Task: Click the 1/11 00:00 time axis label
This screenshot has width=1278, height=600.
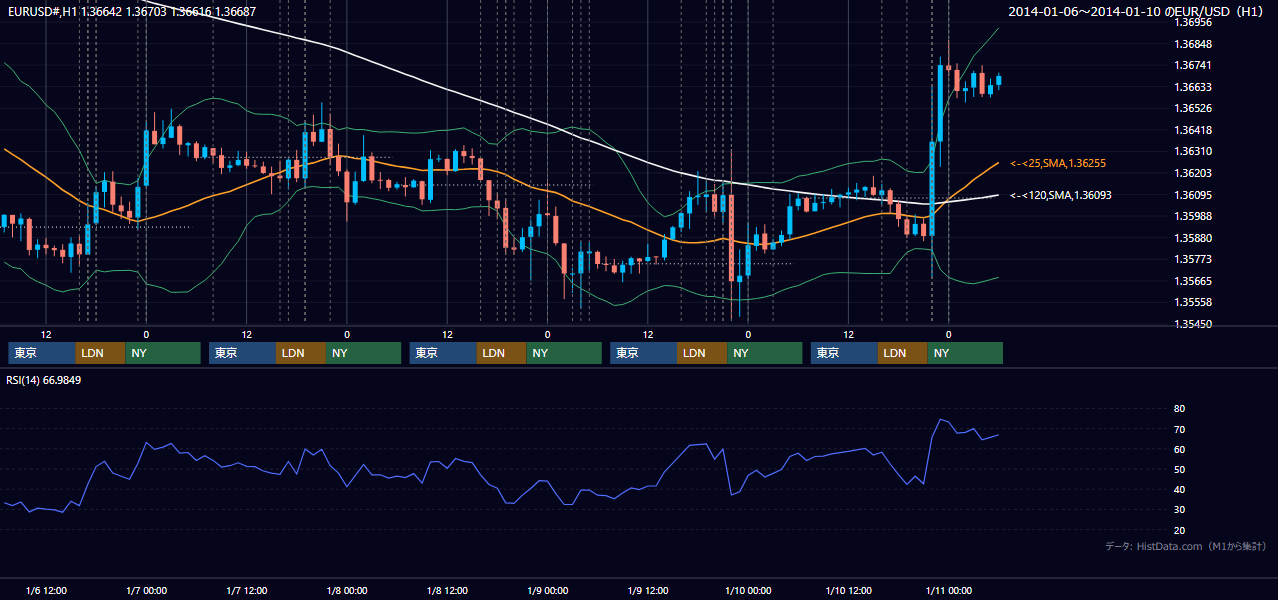Action: [x=948, y=591]
